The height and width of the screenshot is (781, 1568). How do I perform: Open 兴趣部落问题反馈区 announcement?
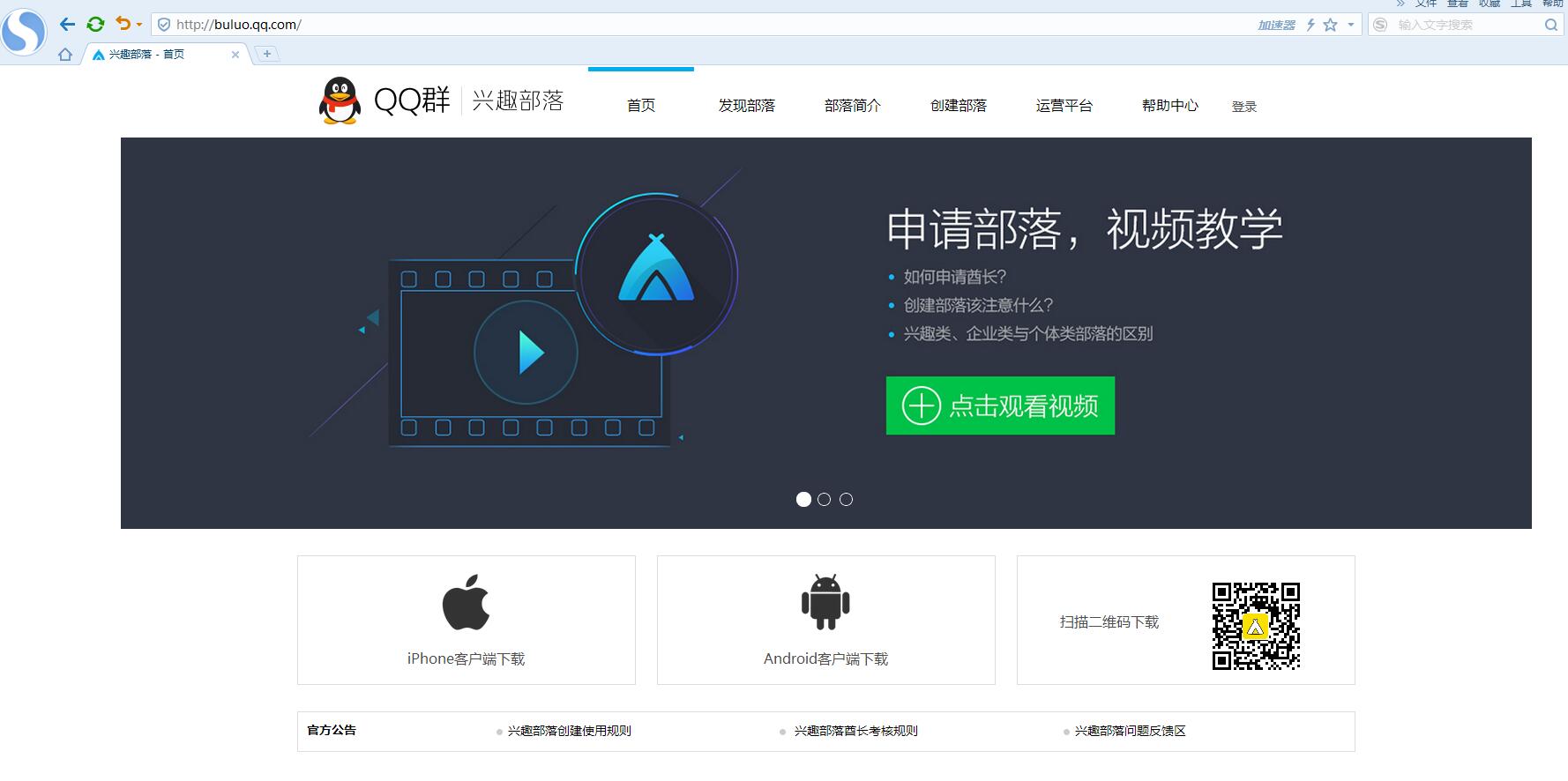(x=1131, y=731)
